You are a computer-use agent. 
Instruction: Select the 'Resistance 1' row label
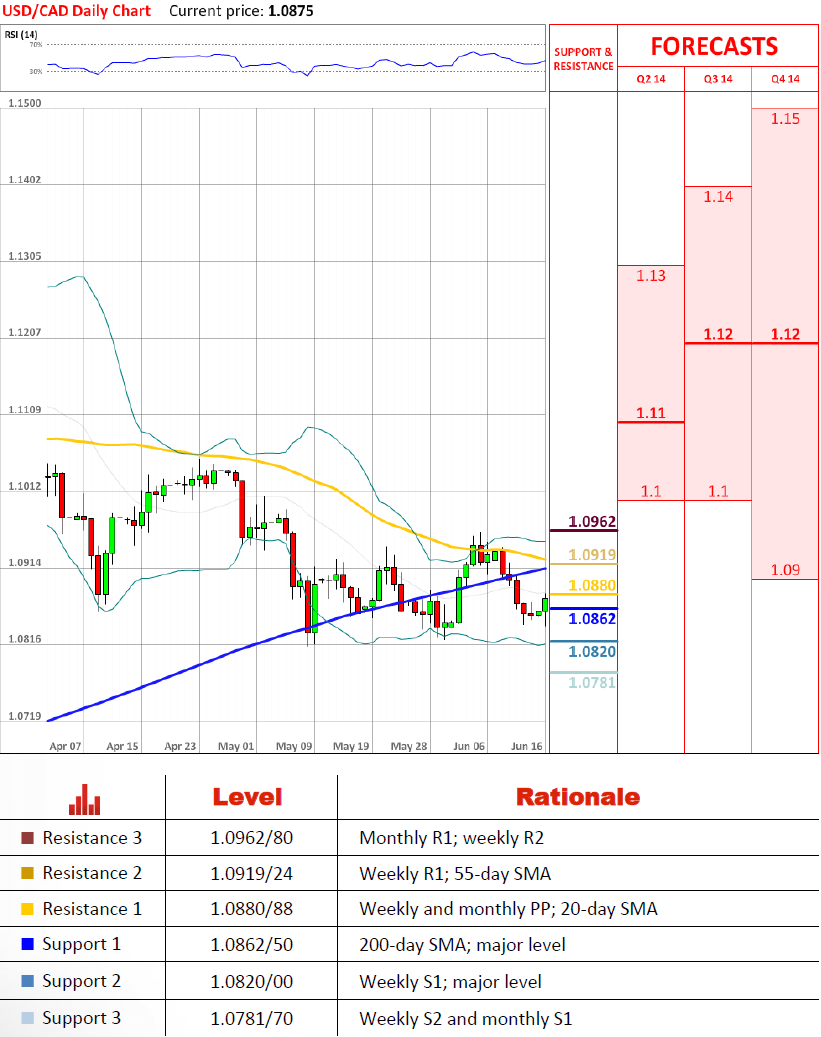[92, 909]
